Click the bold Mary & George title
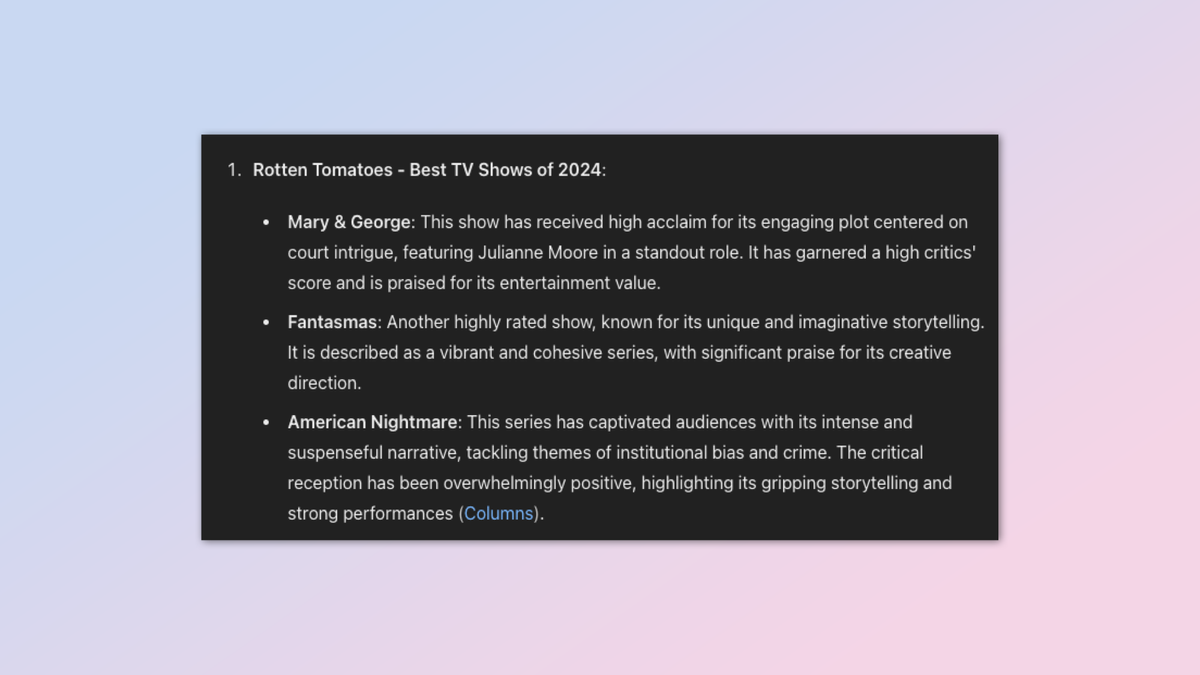 pyautogui.click(x=349, y=222)
